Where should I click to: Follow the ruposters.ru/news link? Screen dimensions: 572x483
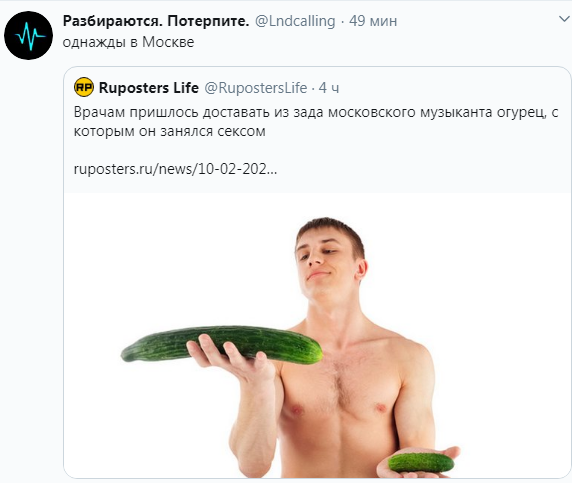(175, 169)
